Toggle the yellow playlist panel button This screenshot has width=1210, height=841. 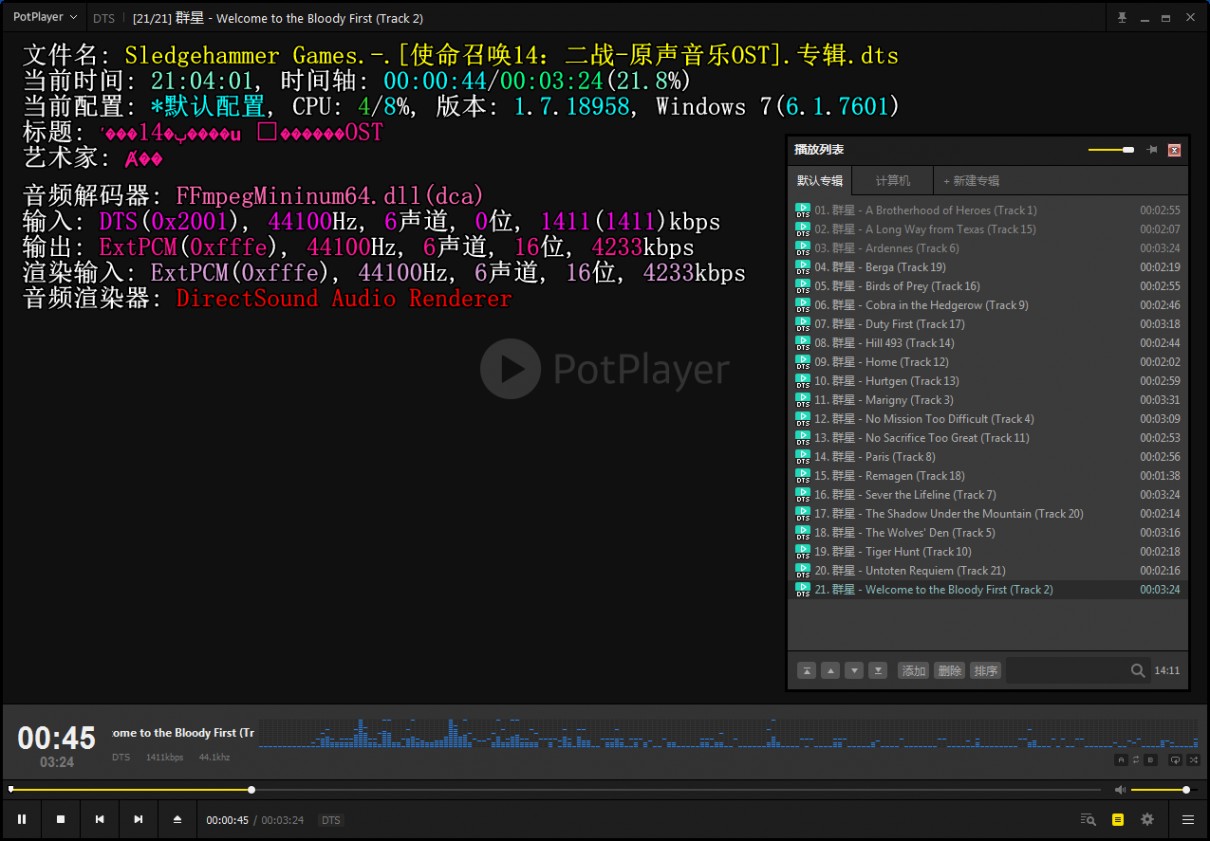pos(1118,819)
